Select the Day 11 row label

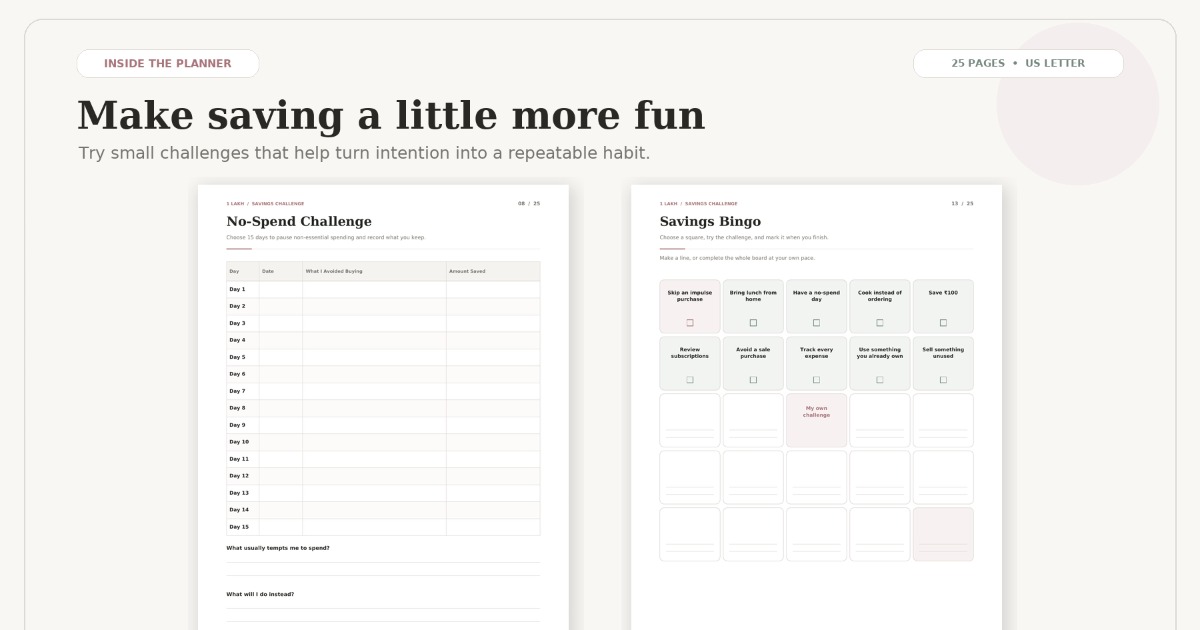tap(239, 459)
